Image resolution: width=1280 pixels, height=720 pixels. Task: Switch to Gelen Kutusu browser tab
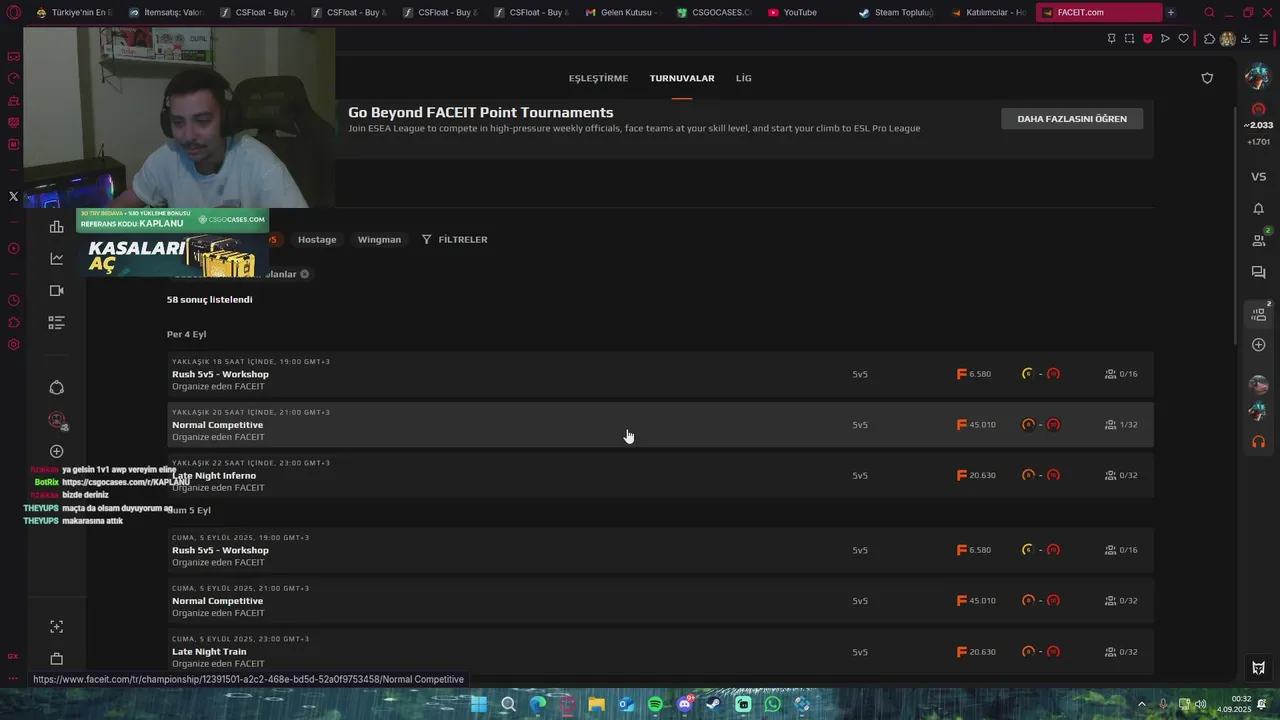pyautogui.click(x=622, y=13)
